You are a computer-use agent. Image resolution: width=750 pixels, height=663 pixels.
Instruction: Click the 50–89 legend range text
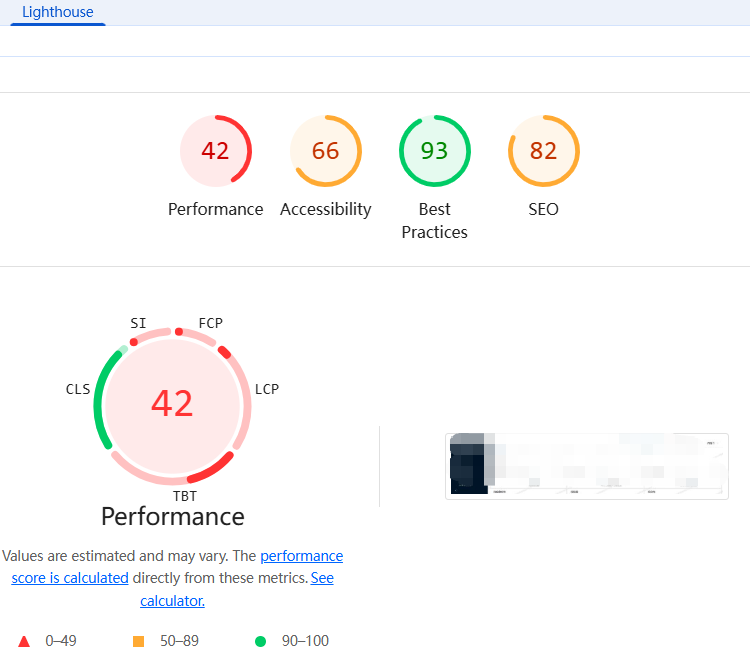coord(179,641)
